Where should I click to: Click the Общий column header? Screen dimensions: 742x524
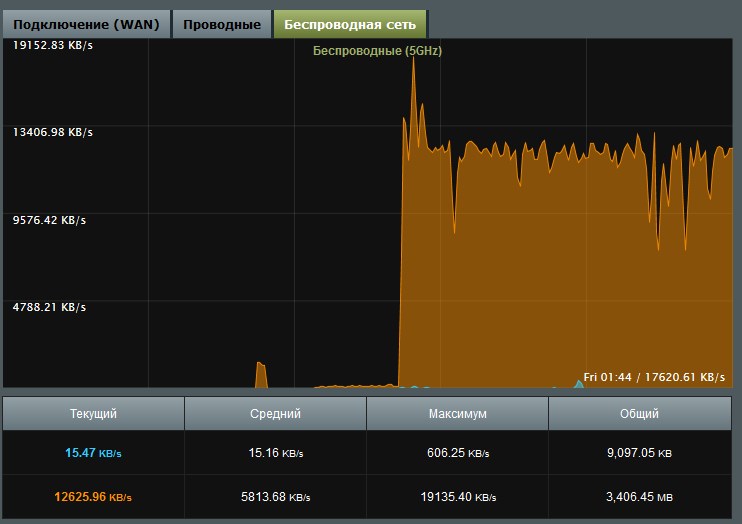tap(639, 413)
